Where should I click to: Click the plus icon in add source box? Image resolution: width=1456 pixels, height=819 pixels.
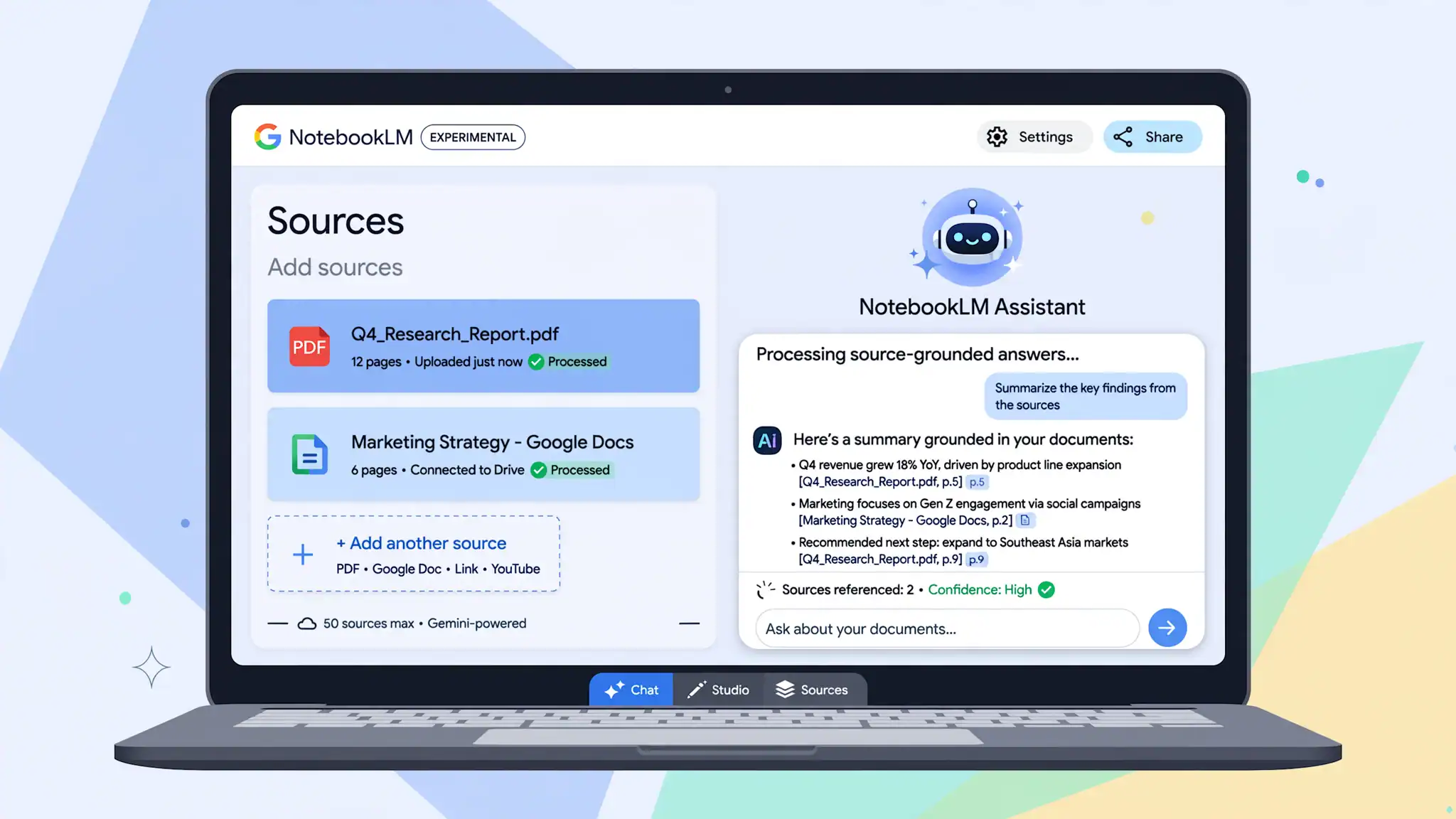[x=303, y=554]
